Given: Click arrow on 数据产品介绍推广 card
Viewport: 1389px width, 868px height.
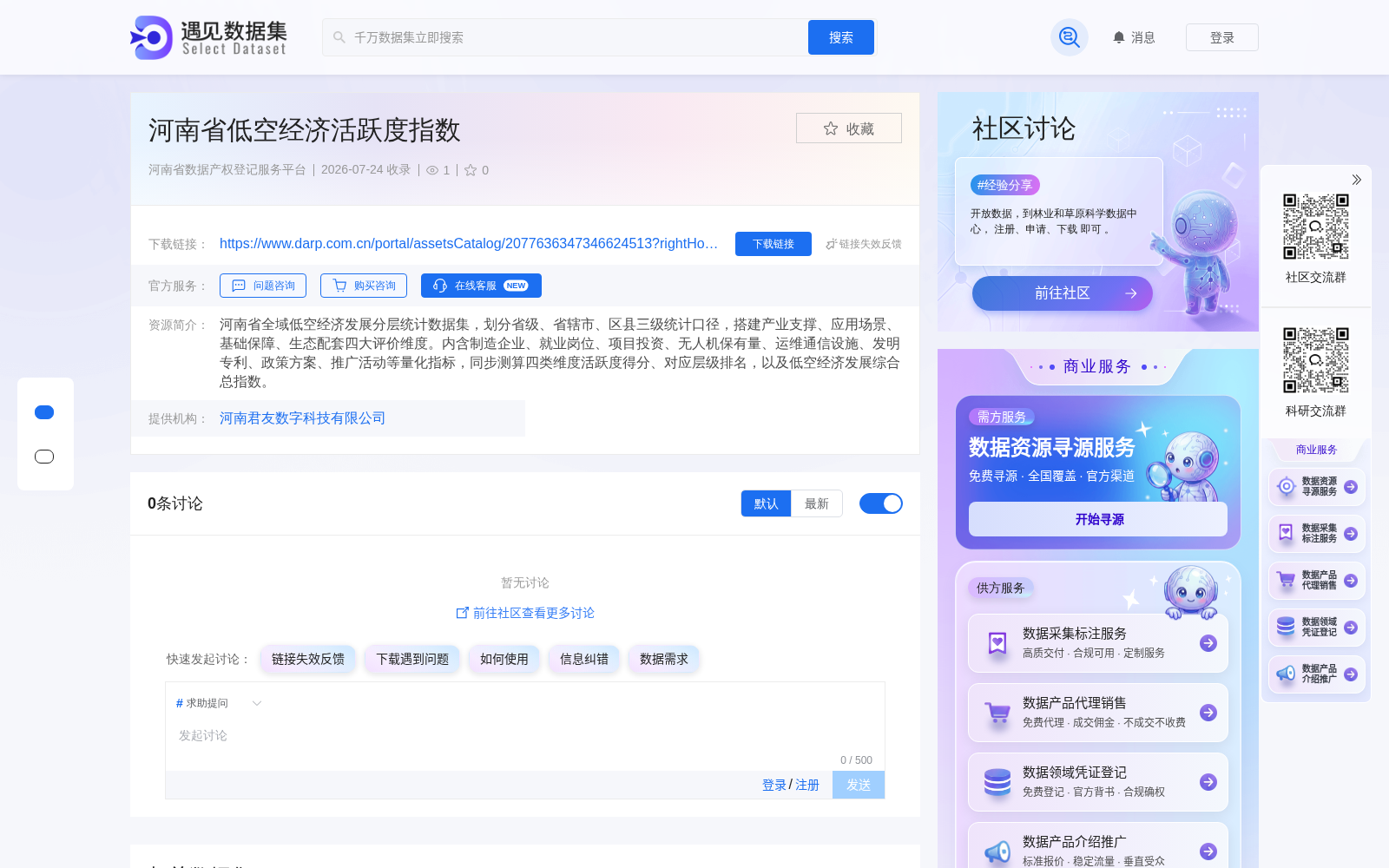Looking at the screenshot, I should pos(1208,852).
